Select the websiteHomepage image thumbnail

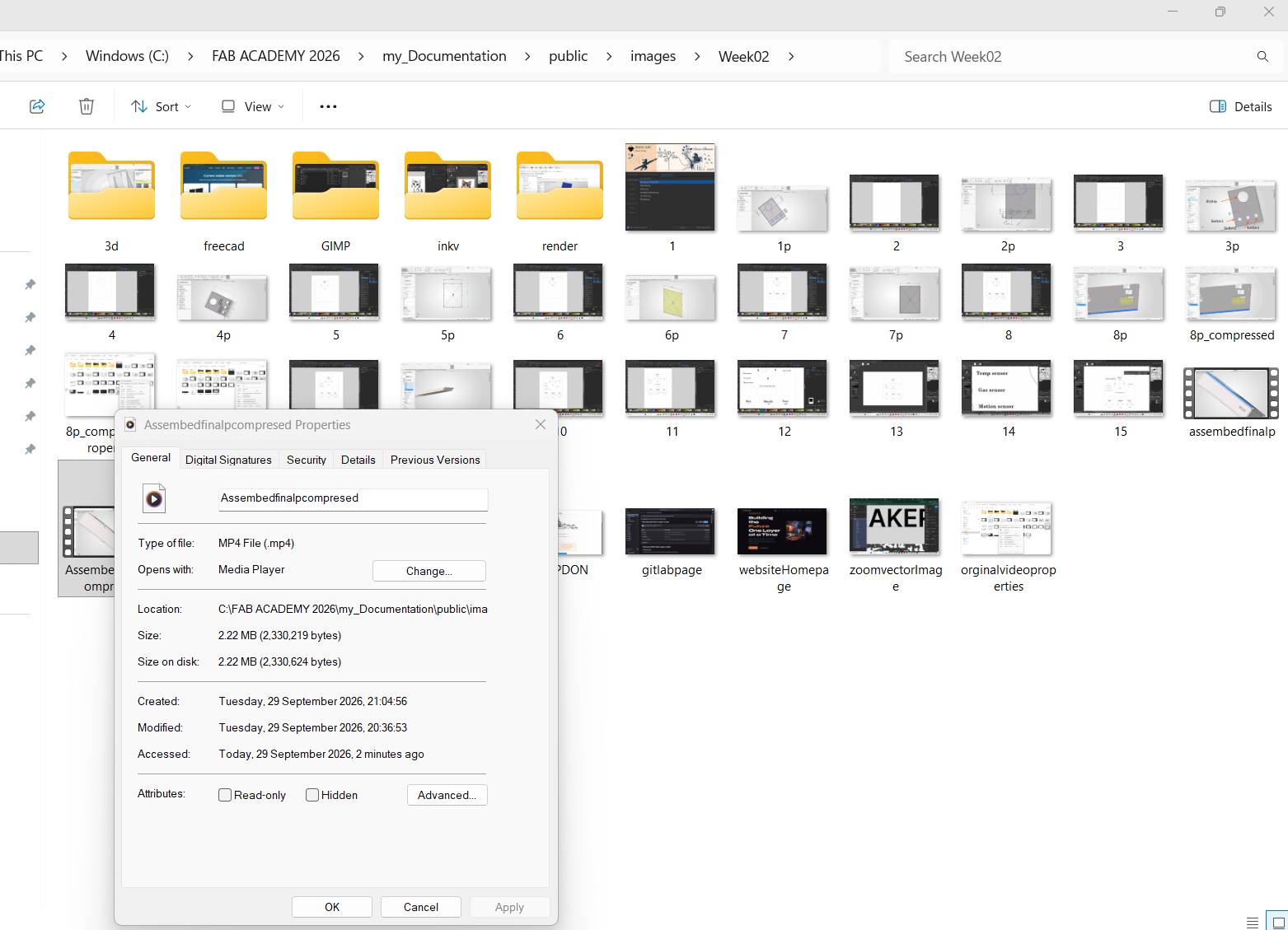(x=784, y=531)
